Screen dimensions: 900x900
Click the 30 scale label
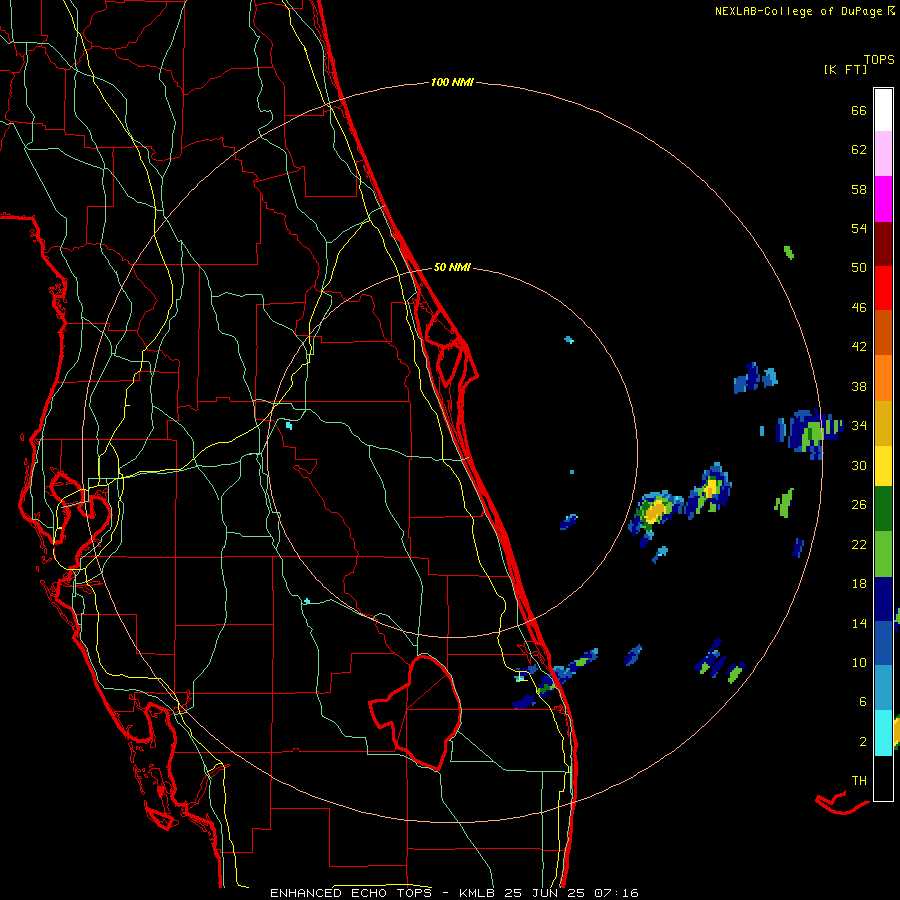pyautogui.click(x=859, y=465)
